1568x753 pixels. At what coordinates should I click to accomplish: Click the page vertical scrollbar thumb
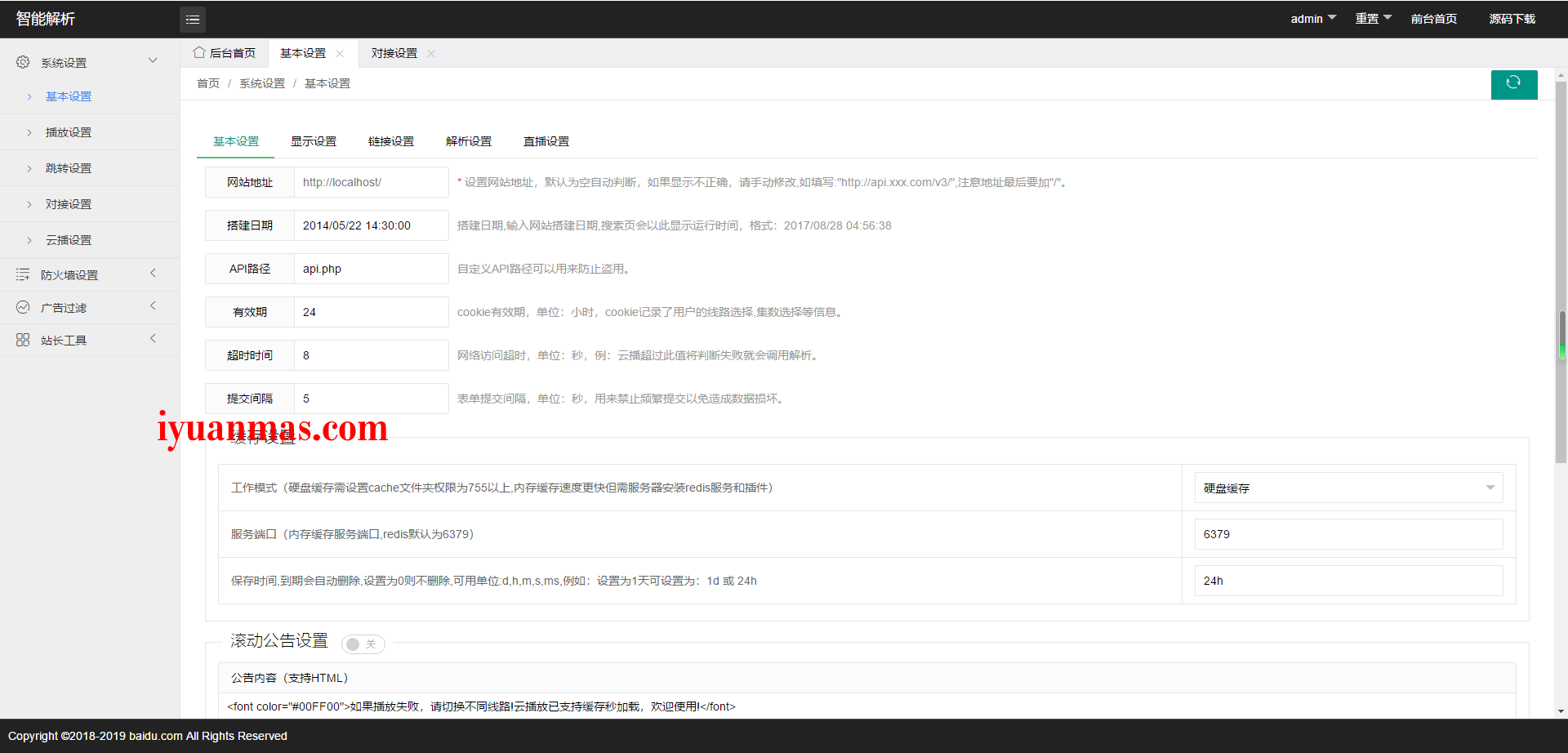coord(1561,272)
